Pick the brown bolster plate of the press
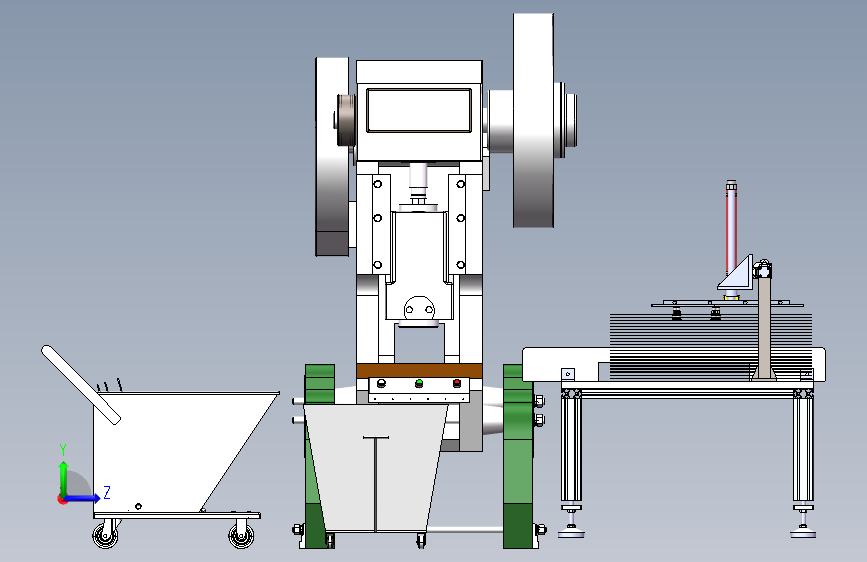The width and height of the screenshot is (867, 562). (419, 371)
